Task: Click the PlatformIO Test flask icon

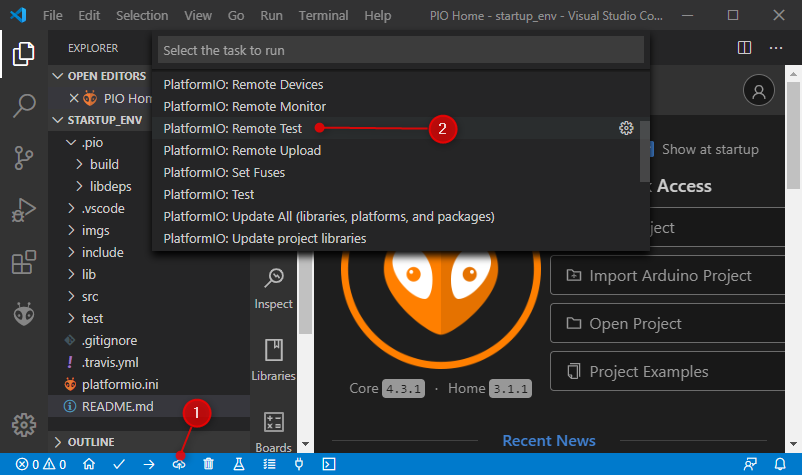Action: pyautogui.click(x=238, y=464)
